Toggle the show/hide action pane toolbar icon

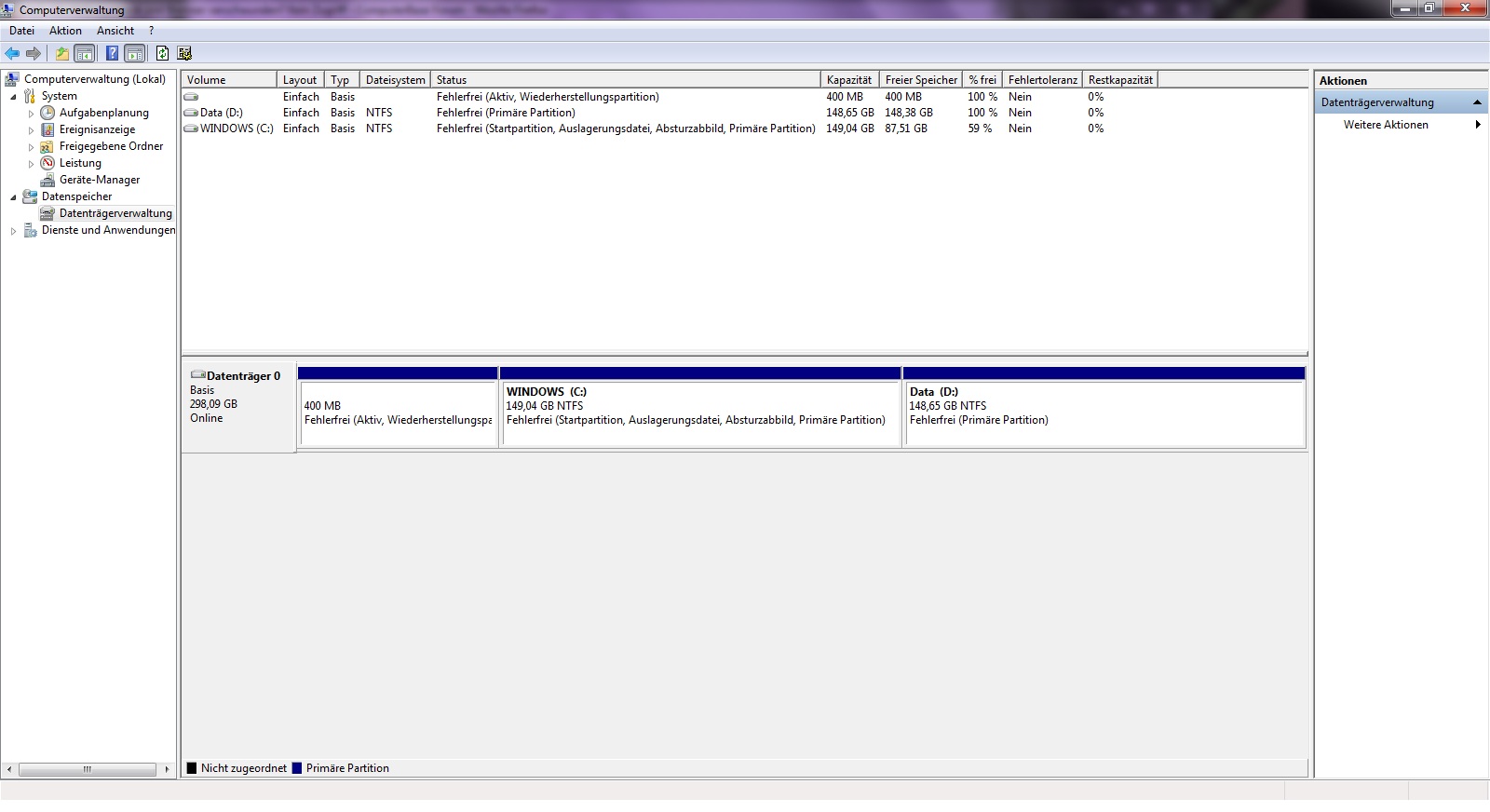[135, 53]
